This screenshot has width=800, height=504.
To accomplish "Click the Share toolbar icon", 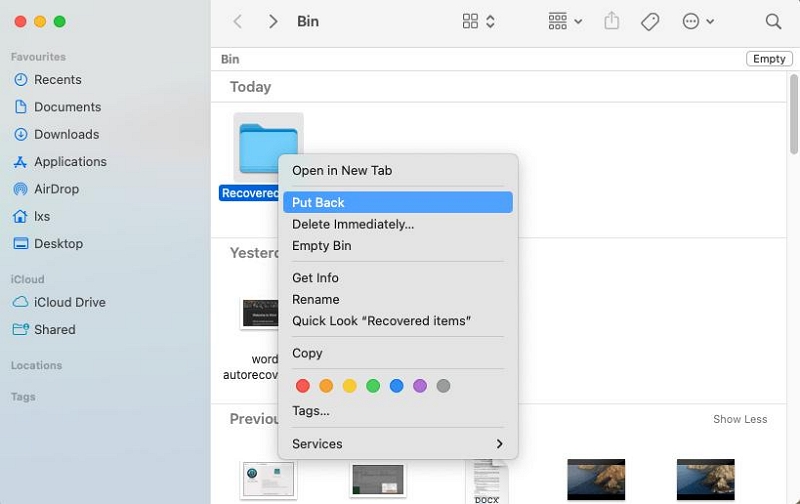I will (x=611, y=21).
